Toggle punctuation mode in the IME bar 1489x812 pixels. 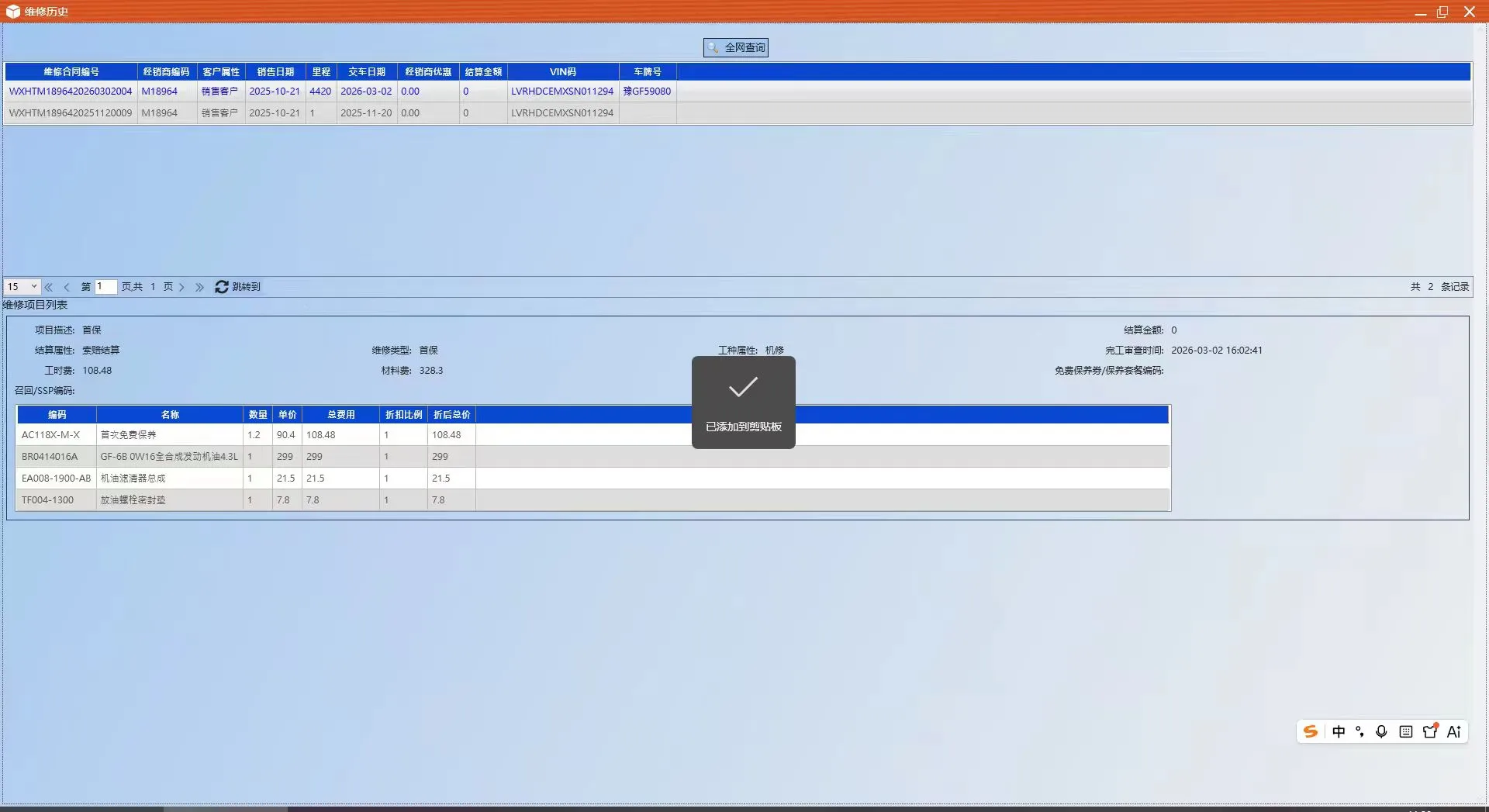(x=1359, y=731)
